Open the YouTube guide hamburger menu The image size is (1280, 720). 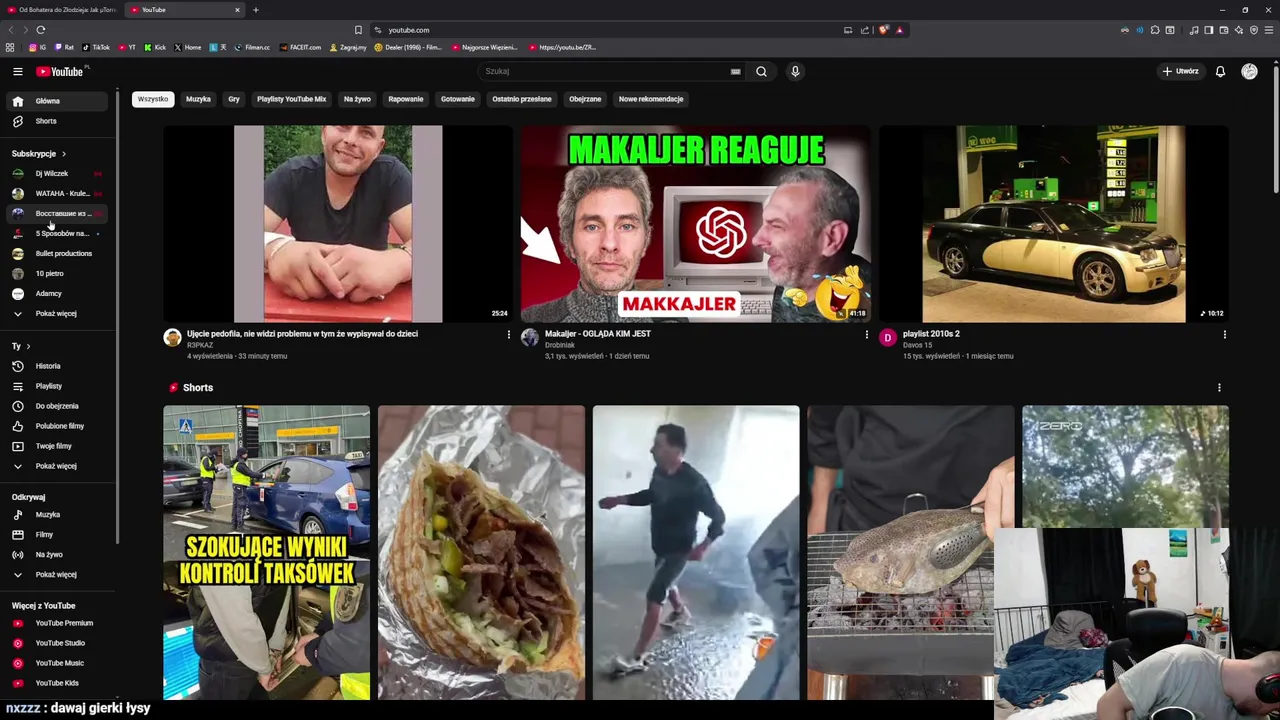(x=17, y=71)
